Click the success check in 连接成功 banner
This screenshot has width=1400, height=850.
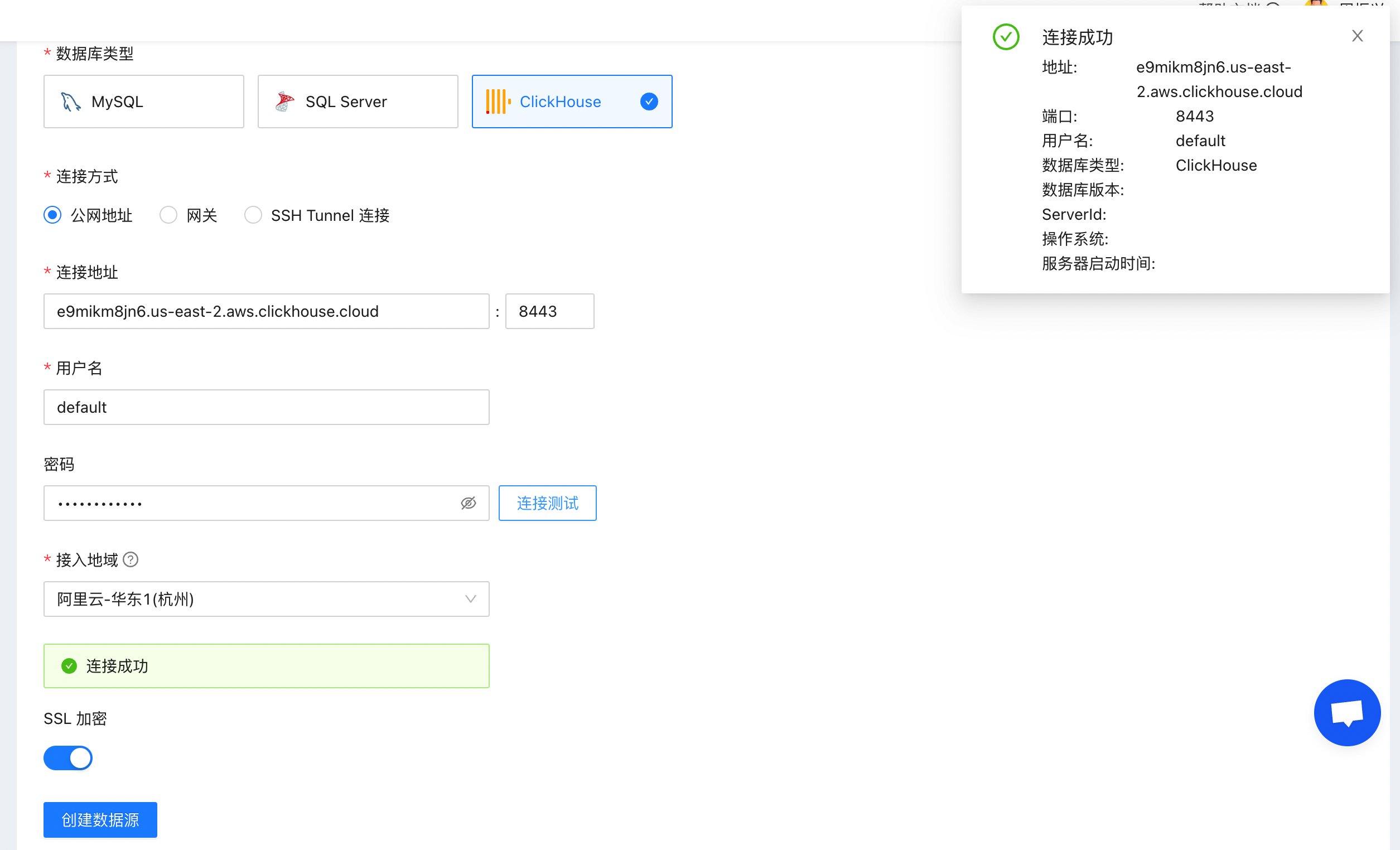pyautogui.click(x=69, y=665)
